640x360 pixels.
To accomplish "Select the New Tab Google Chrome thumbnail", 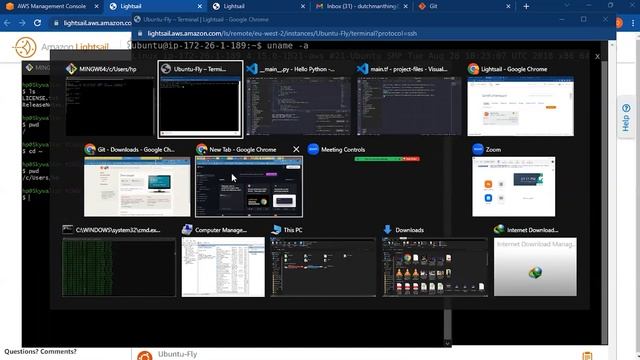I will pyautogui.click(x=249, y=187).
